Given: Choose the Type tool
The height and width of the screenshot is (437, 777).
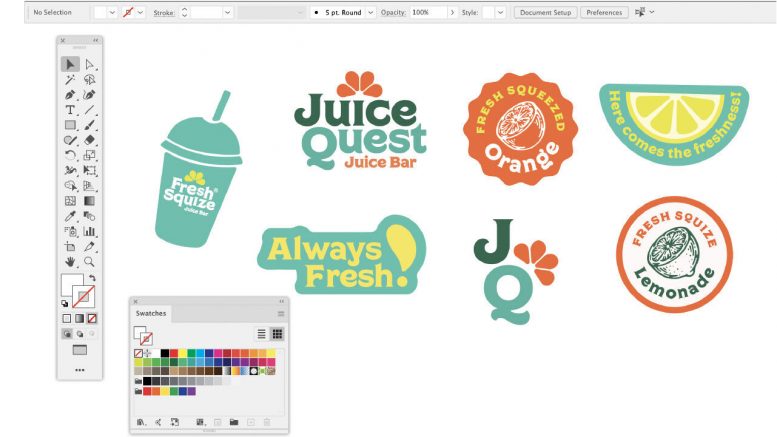Looking at the screenshot, I should (x=70, y=109).
